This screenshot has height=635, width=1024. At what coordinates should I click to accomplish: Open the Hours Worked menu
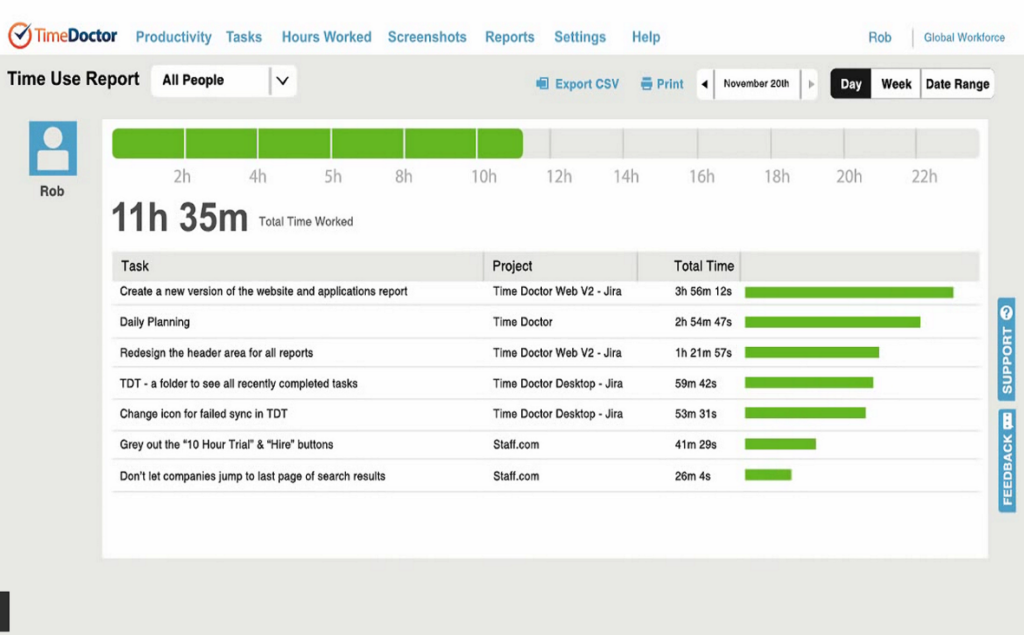click(327, 37)
